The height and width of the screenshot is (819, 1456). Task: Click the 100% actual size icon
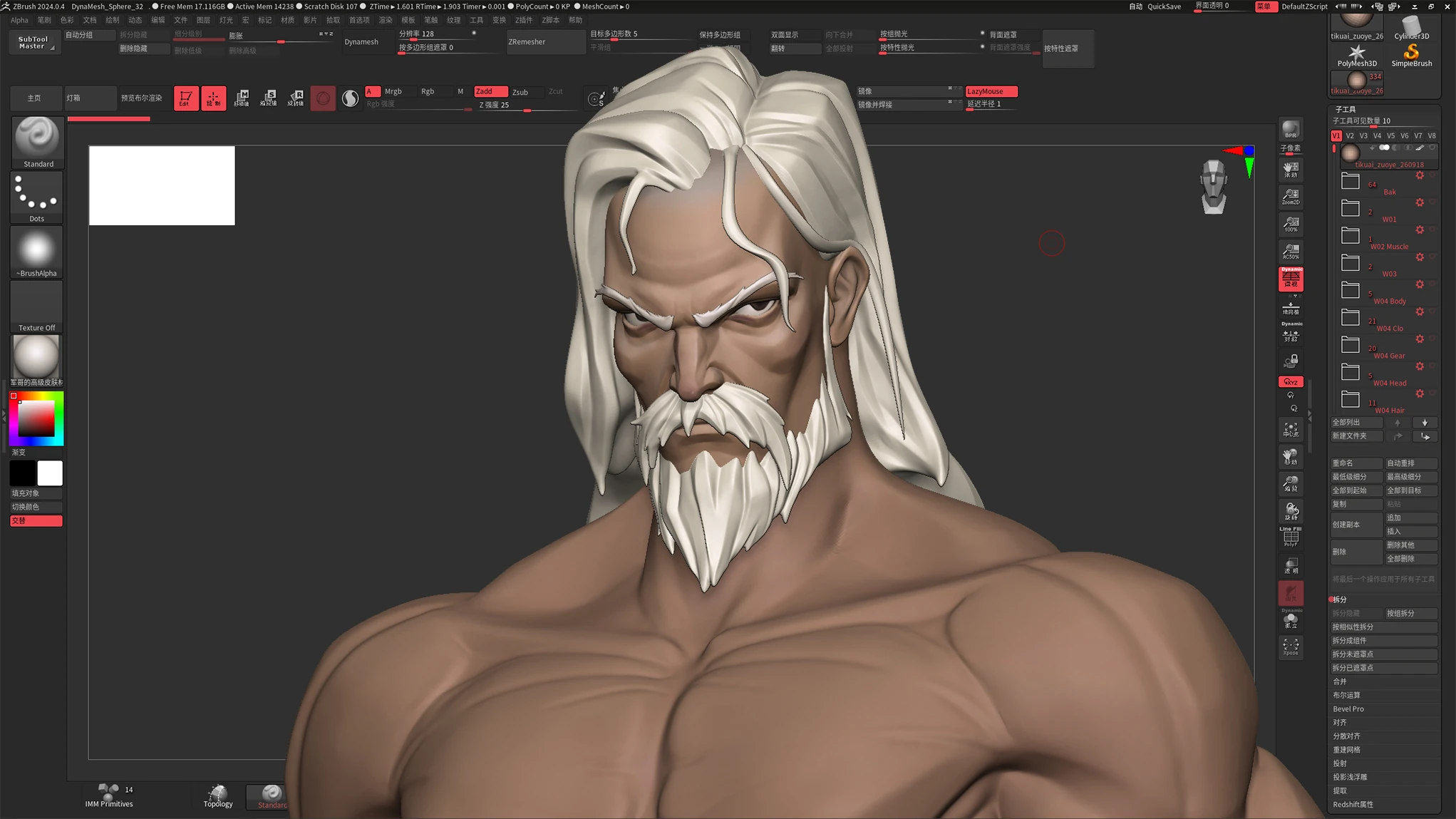coord(1291,225)
